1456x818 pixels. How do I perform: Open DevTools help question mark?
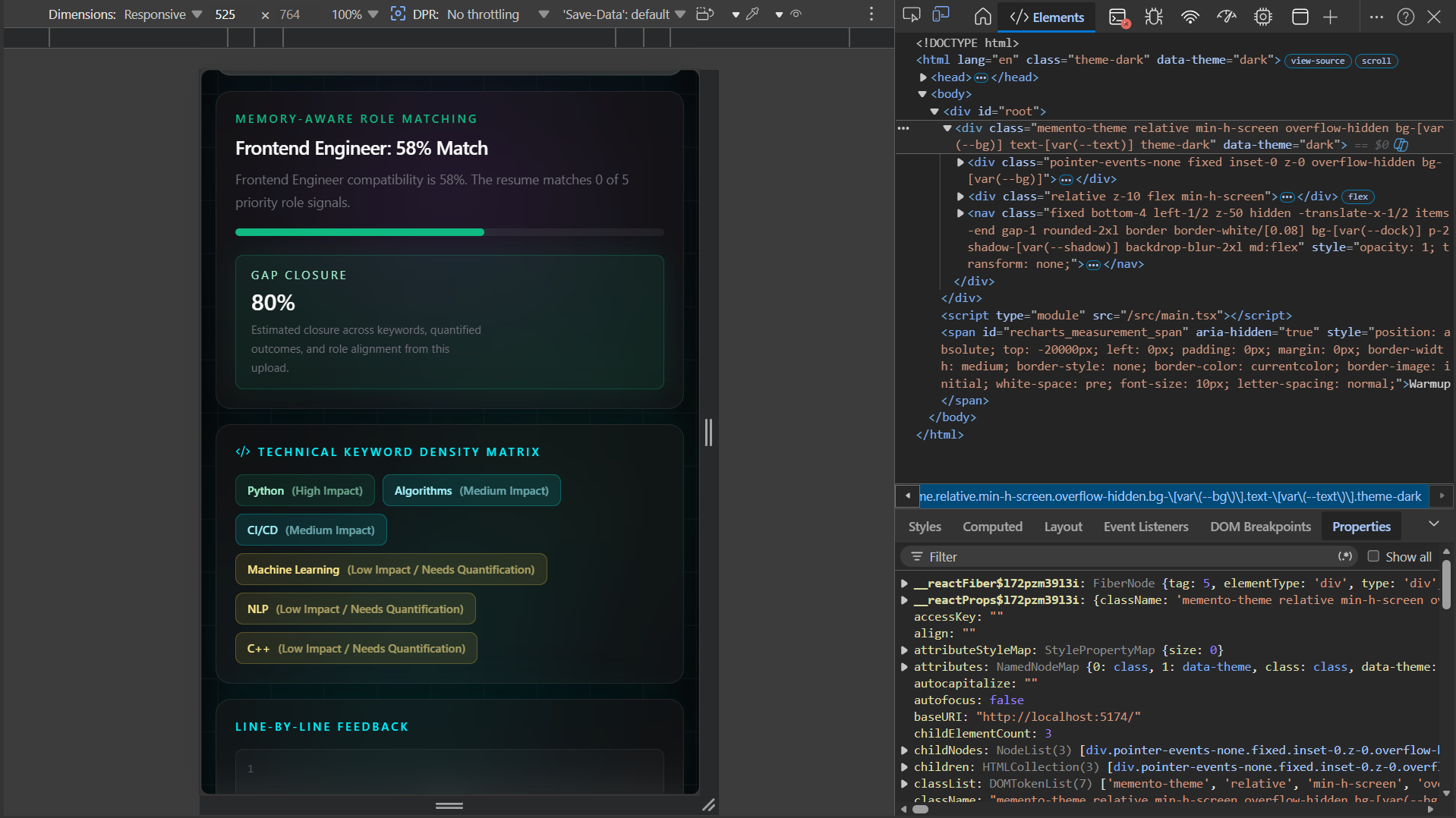pos(1405,17)
